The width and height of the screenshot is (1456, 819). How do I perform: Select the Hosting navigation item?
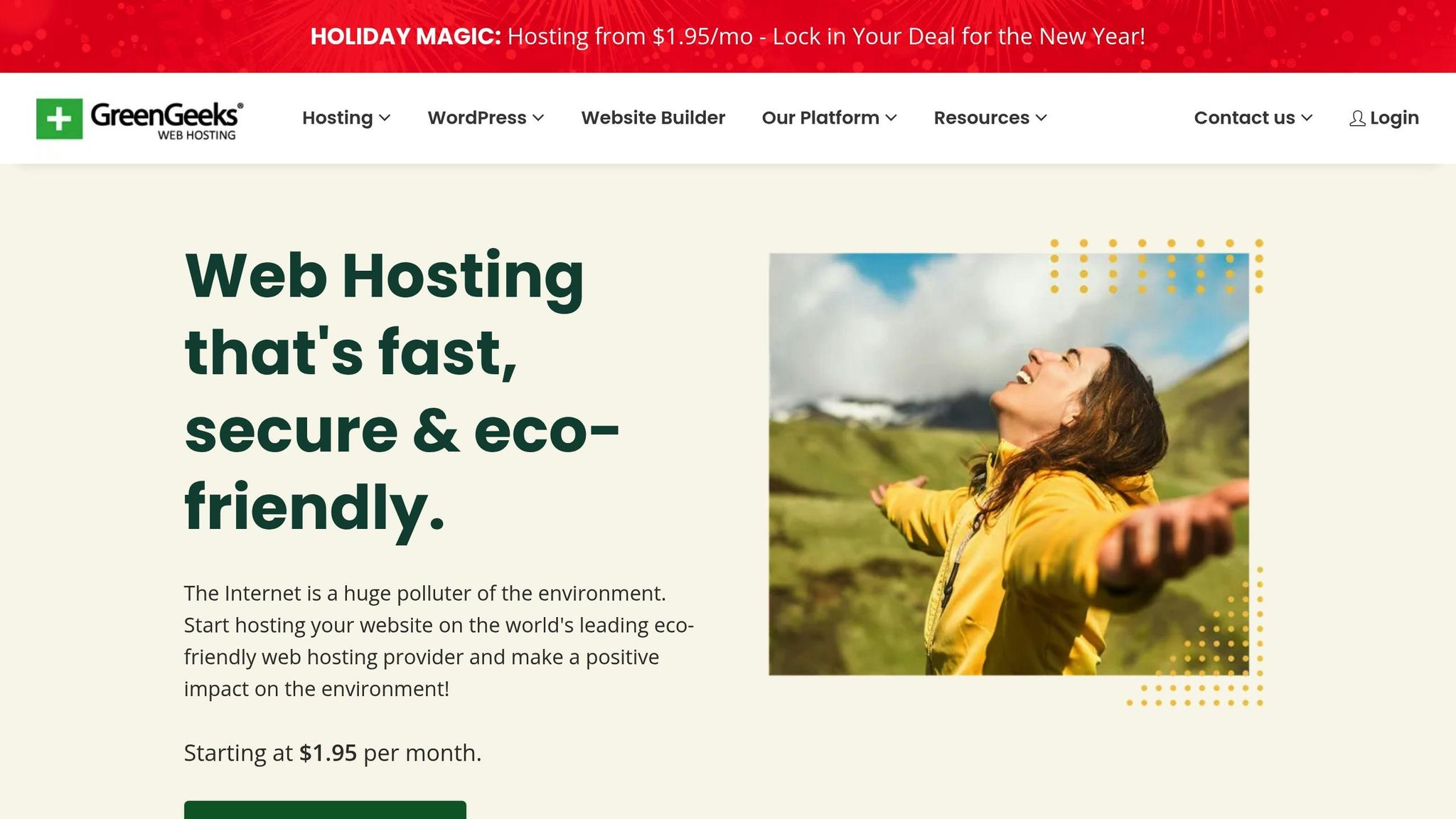click(337, 118)
